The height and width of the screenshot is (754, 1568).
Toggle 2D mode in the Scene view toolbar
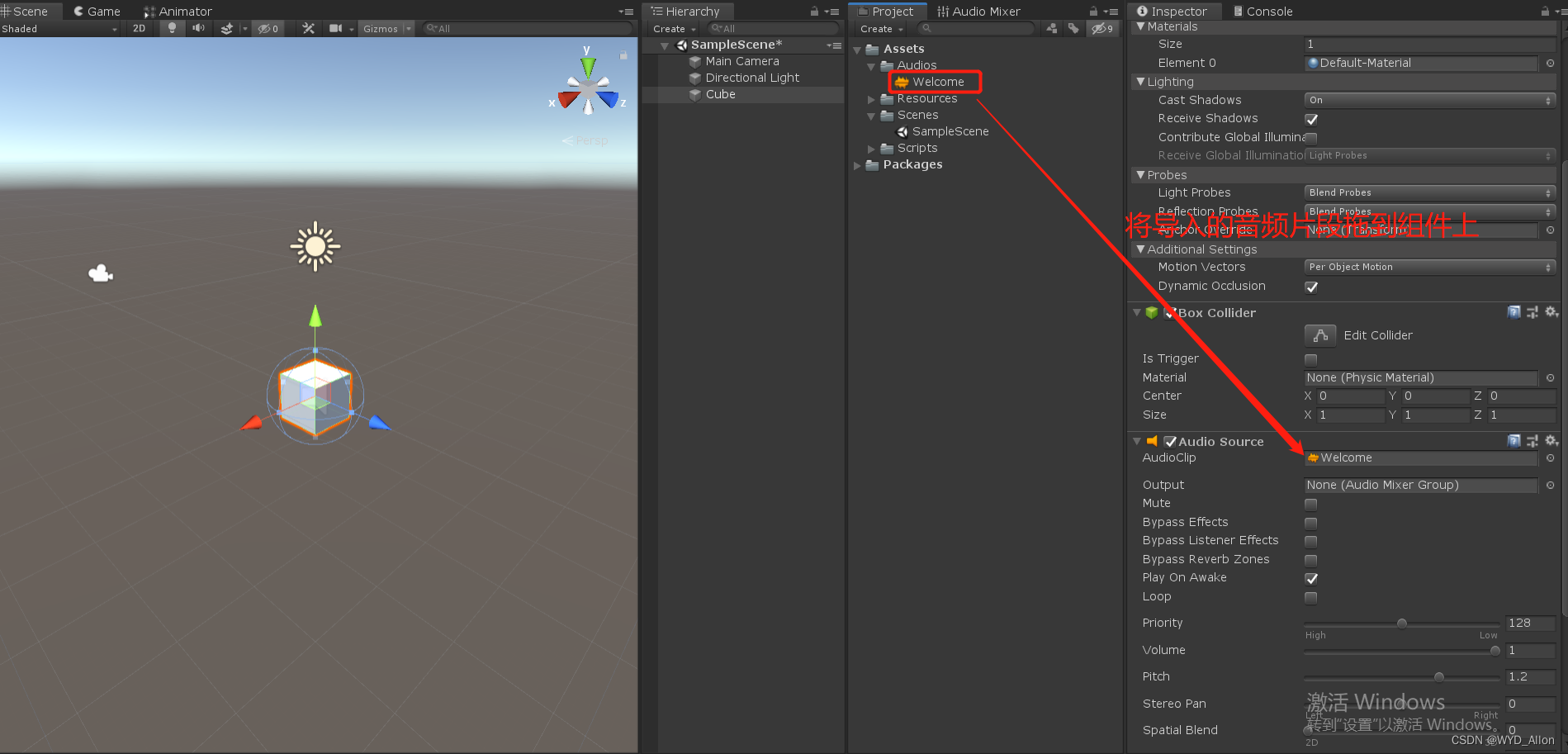(138, 27)
